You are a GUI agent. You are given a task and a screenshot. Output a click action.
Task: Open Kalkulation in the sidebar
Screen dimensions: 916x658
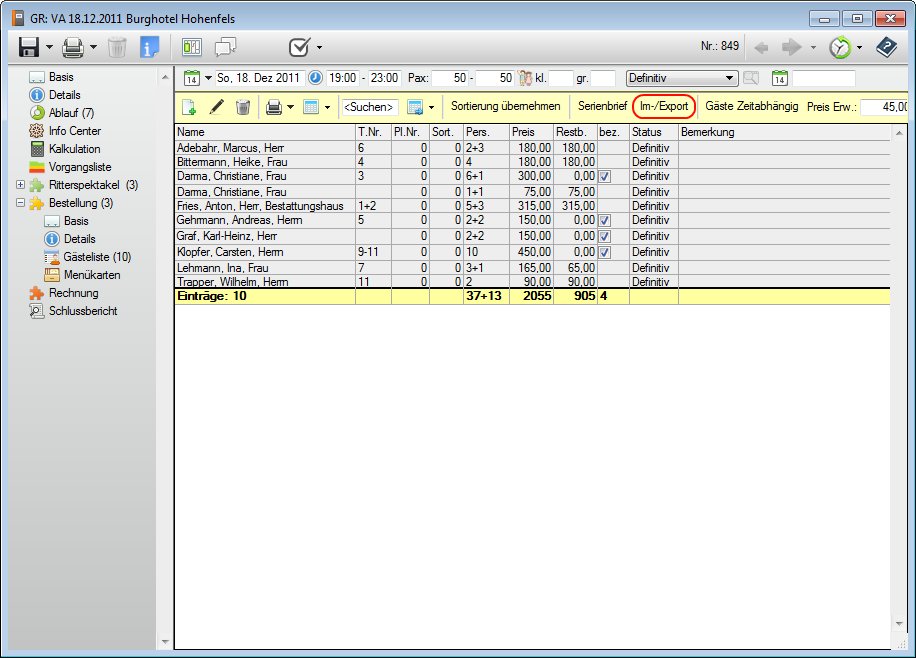click(74, 149)
